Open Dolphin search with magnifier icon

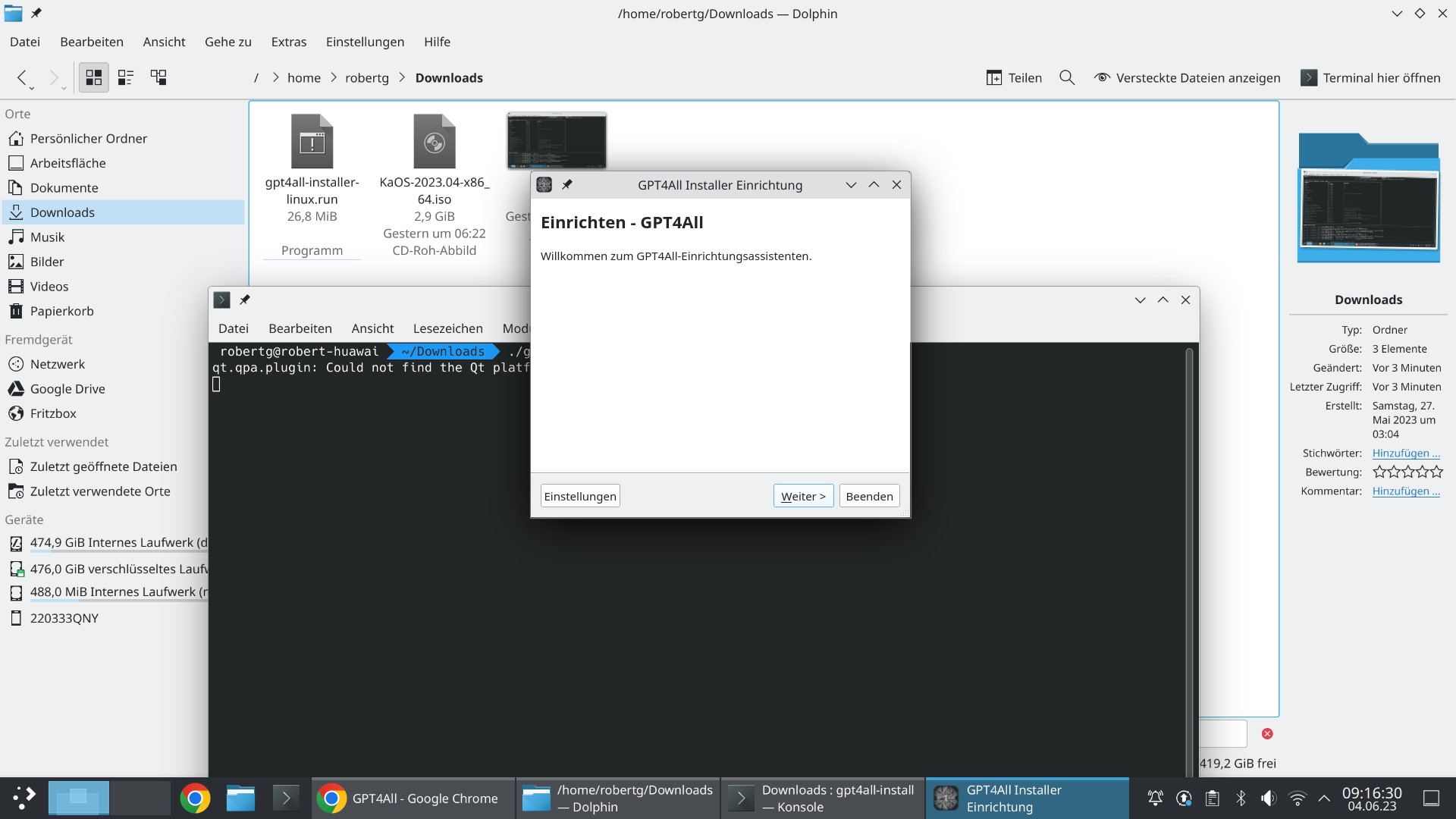pos(1067,77)
